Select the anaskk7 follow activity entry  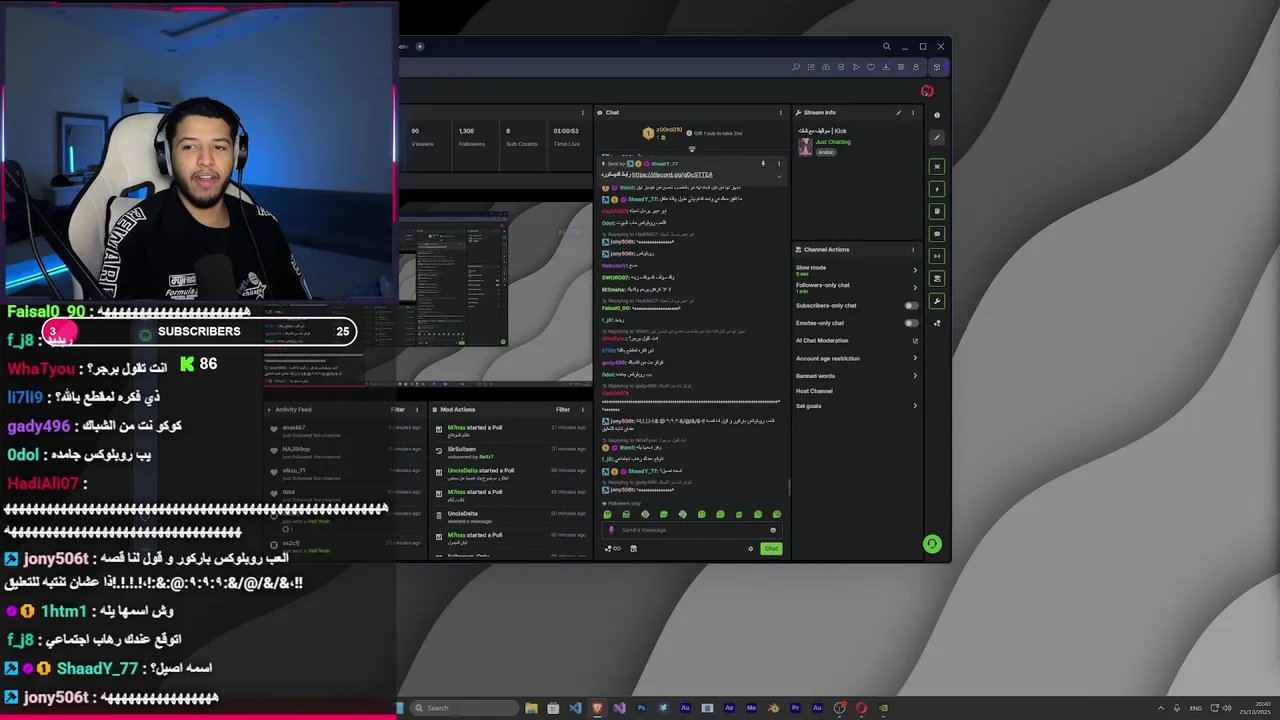(344, 431)
